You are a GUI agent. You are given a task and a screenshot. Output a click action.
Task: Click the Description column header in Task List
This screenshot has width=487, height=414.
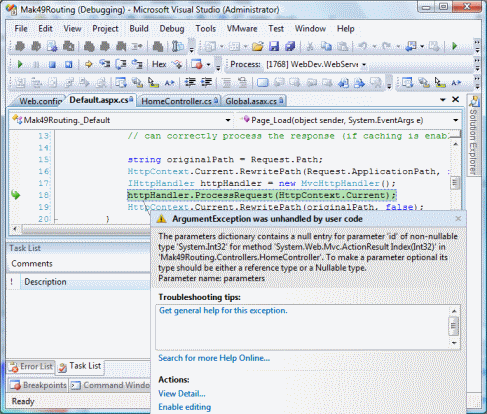coord(86,282)
